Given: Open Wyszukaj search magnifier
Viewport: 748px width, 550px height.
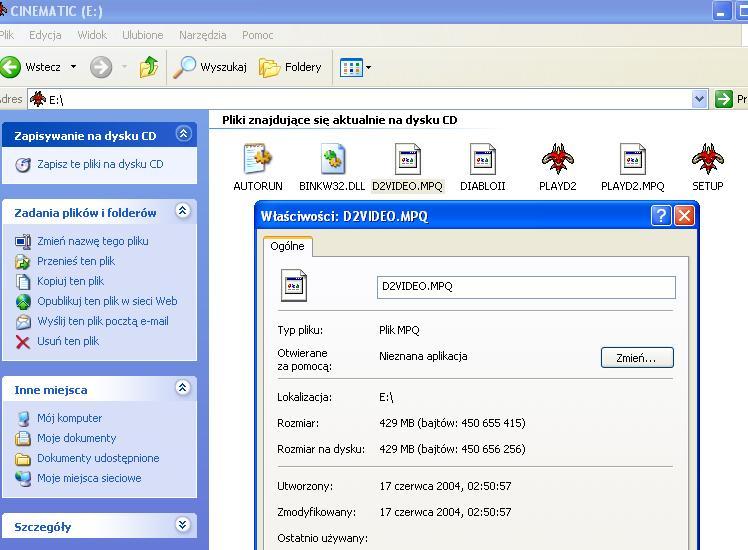Looking at the screenshot, I should pyautogui.click(x=185, y=67).
